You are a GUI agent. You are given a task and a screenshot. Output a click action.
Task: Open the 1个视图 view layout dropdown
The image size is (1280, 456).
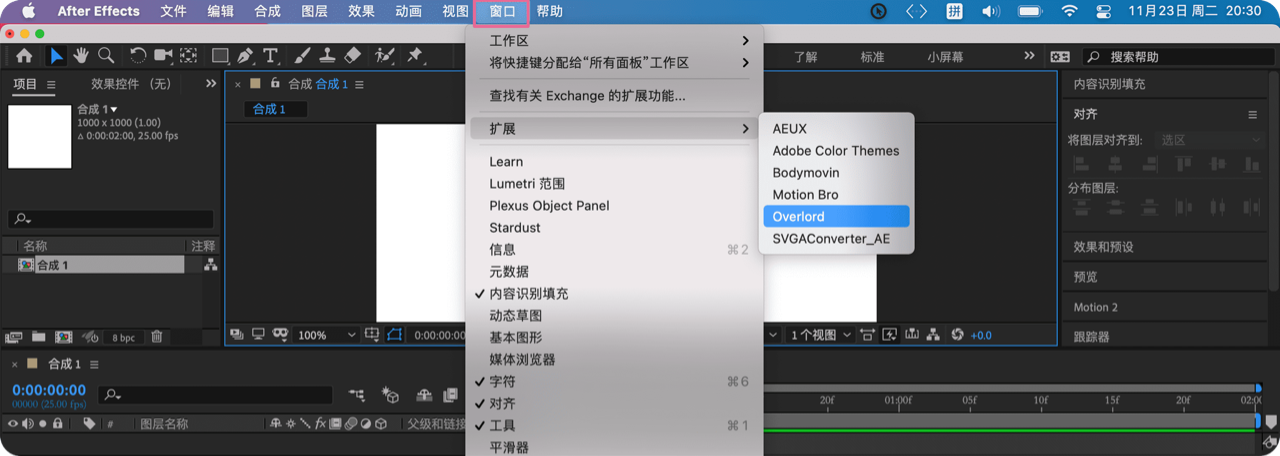click(820, 335)
